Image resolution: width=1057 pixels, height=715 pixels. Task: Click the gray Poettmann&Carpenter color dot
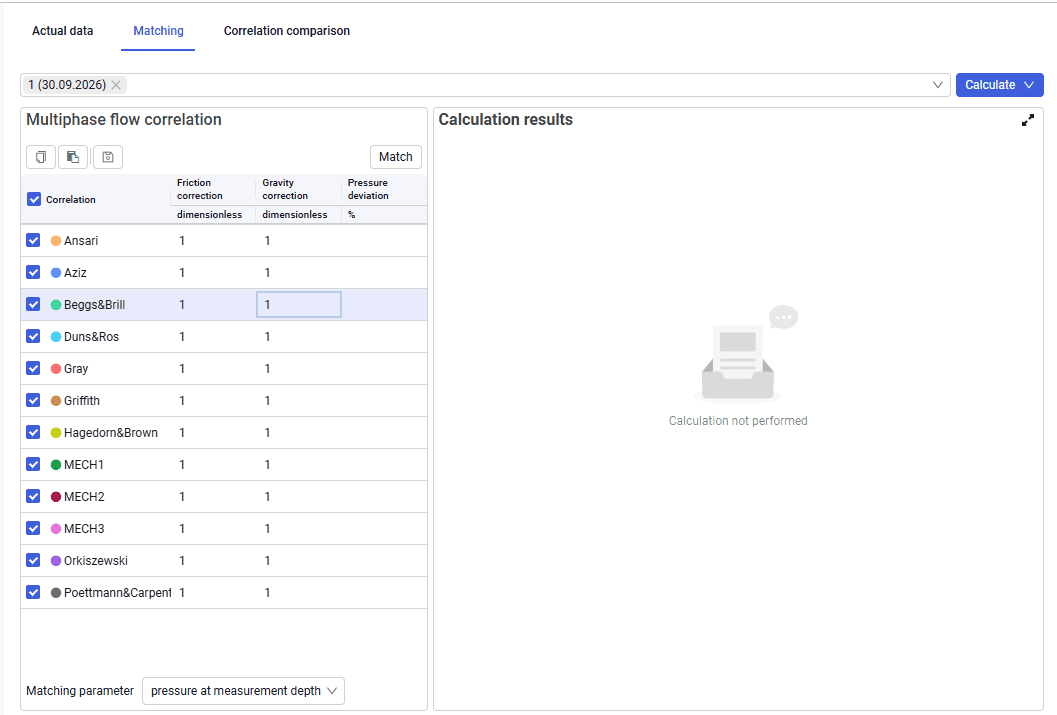click(x=56, y=593)
